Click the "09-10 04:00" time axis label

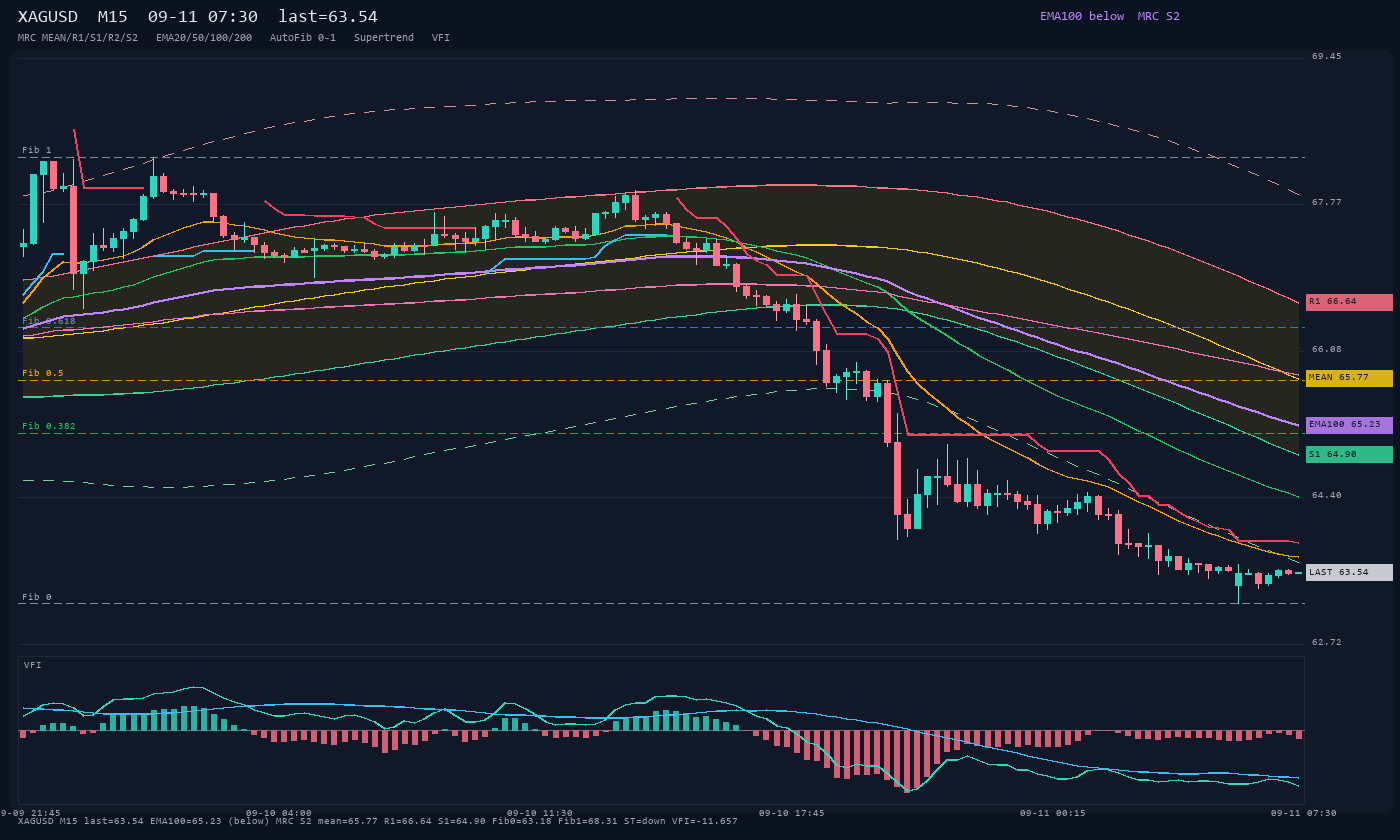click(279, 813)
